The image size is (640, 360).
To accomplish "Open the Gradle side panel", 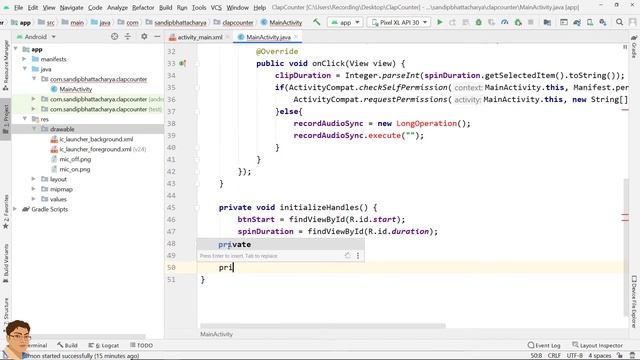I will click(x=634, y=47).
